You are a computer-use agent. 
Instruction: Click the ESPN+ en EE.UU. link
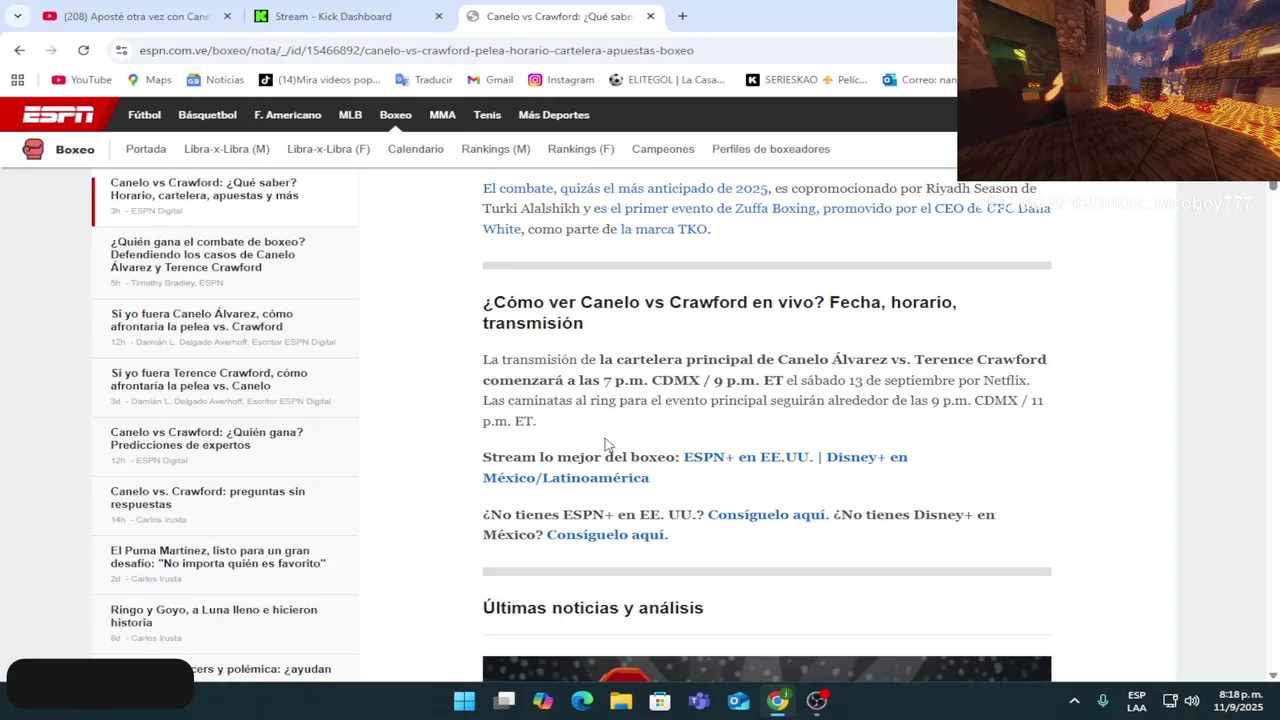[x=747, y=457]
